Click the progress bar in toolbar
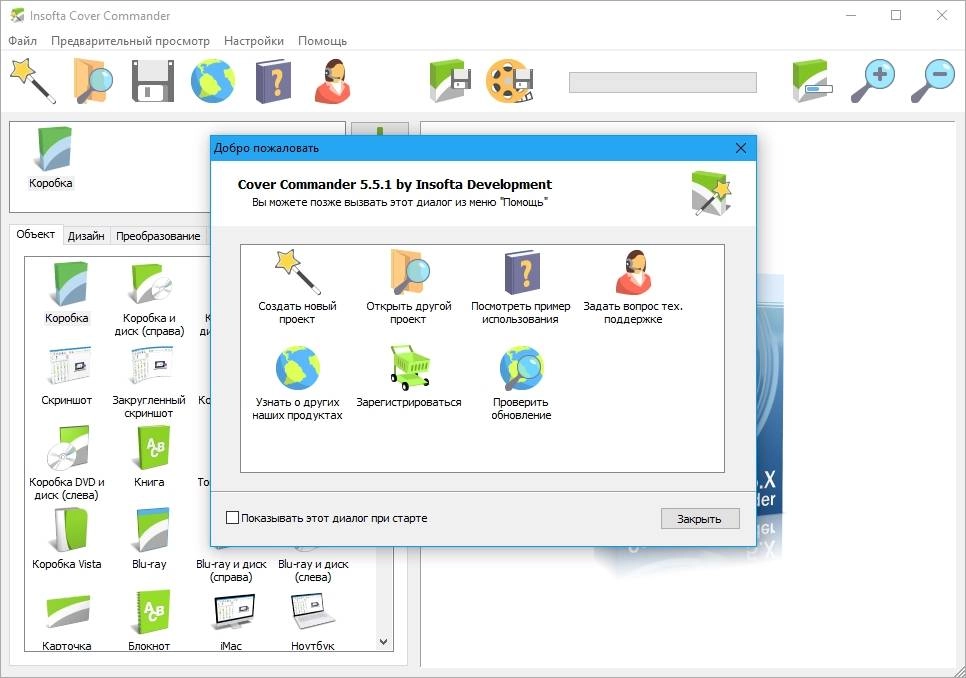 [662, 83]
